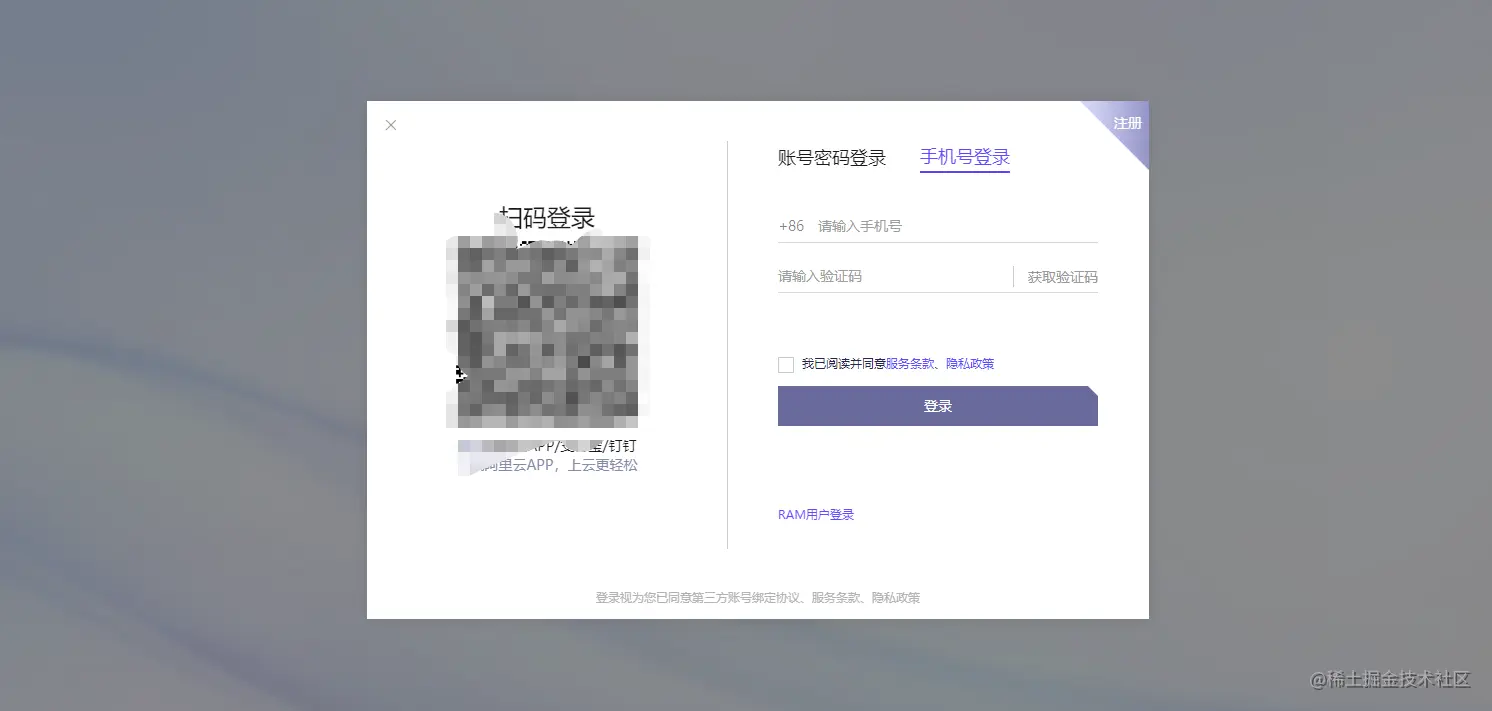1492x711 pixels.
Task: Follow the RAM用户登录 link
Action: tap(816, 515)
